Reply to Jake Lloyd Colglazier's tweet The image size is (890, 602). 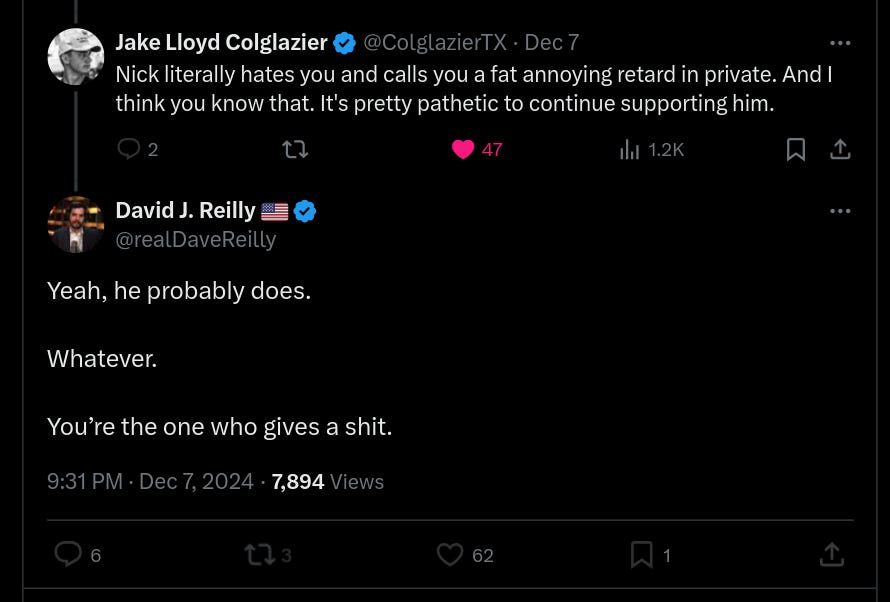click(129, 149)
